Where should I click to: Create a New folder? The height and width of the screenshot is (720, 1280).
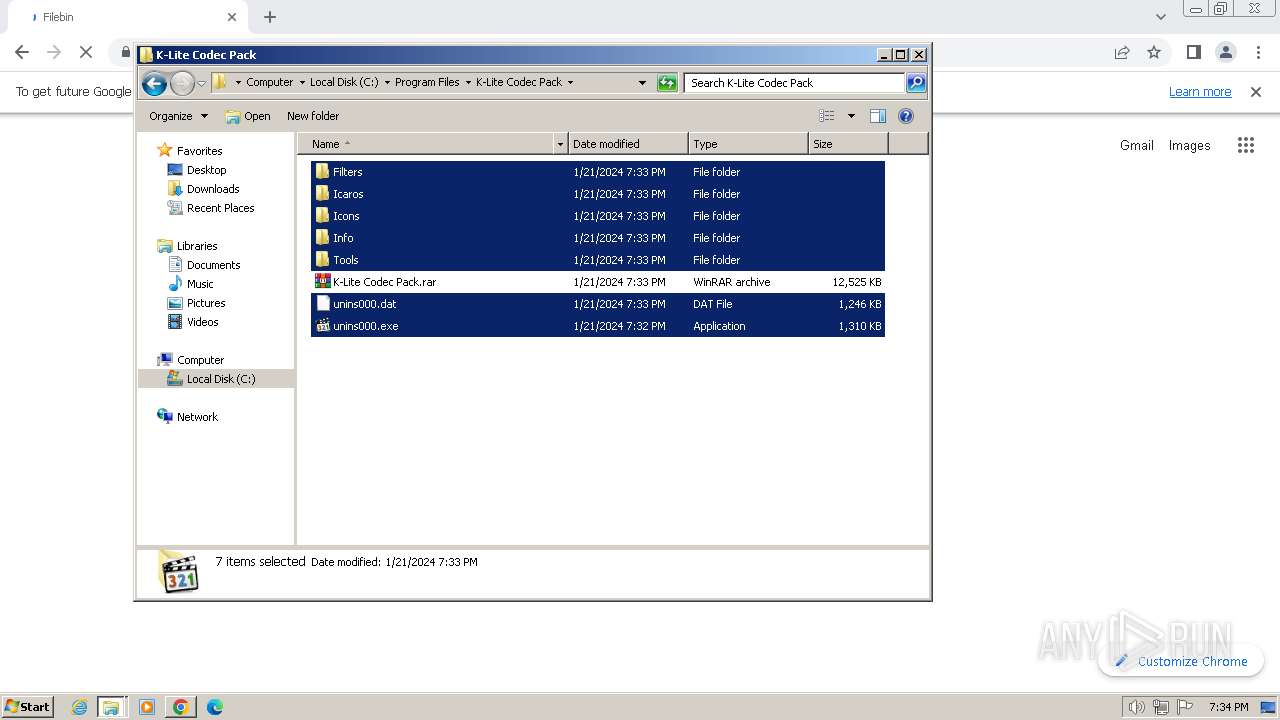pos(313,116)
